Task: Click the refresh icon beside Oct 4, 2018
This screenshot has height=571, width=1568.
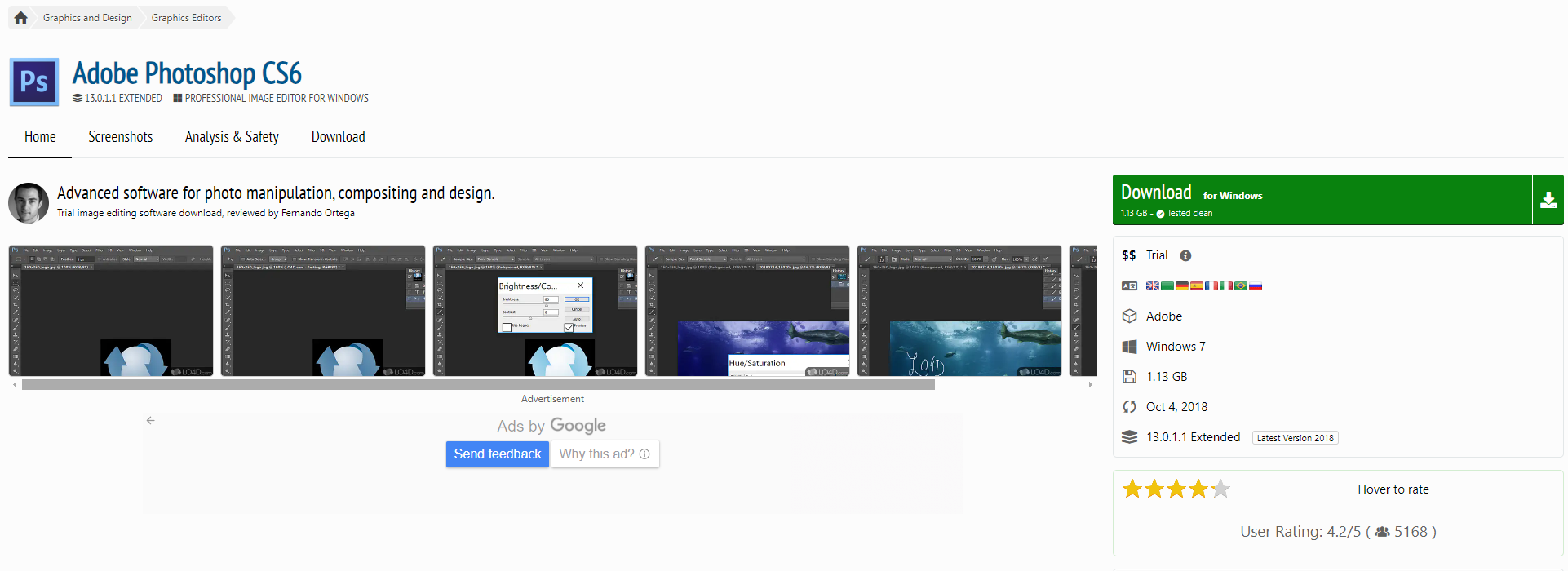Action: [1129, 407]
